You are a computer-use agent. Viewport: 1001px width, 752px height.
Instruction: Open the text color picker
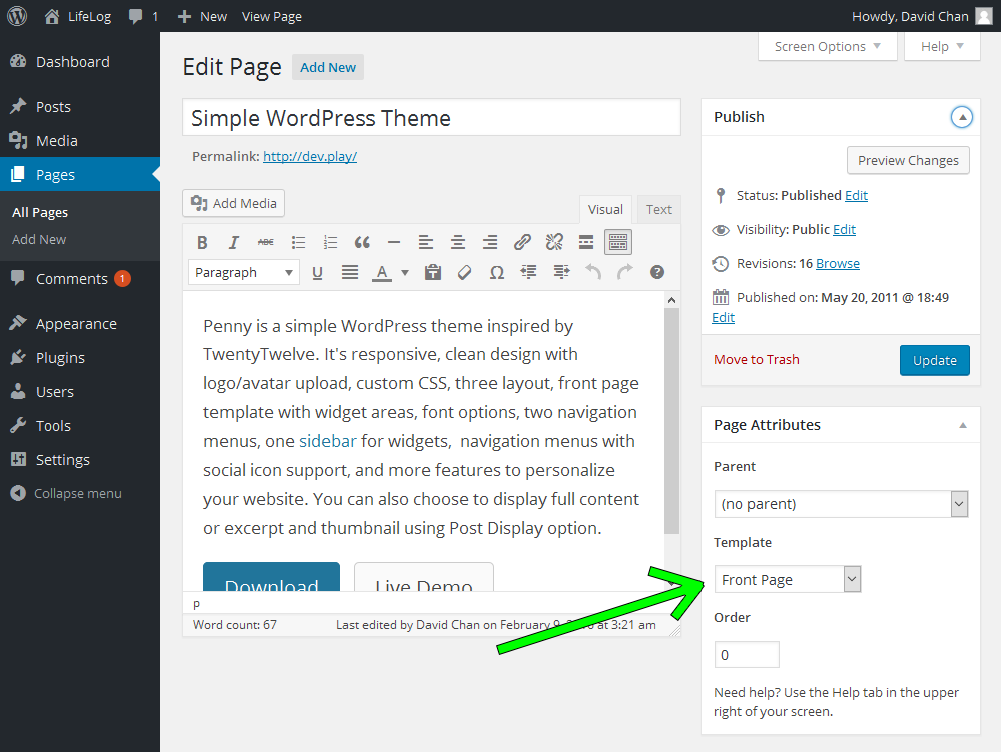pyautogui.click(x=385, y=271)
